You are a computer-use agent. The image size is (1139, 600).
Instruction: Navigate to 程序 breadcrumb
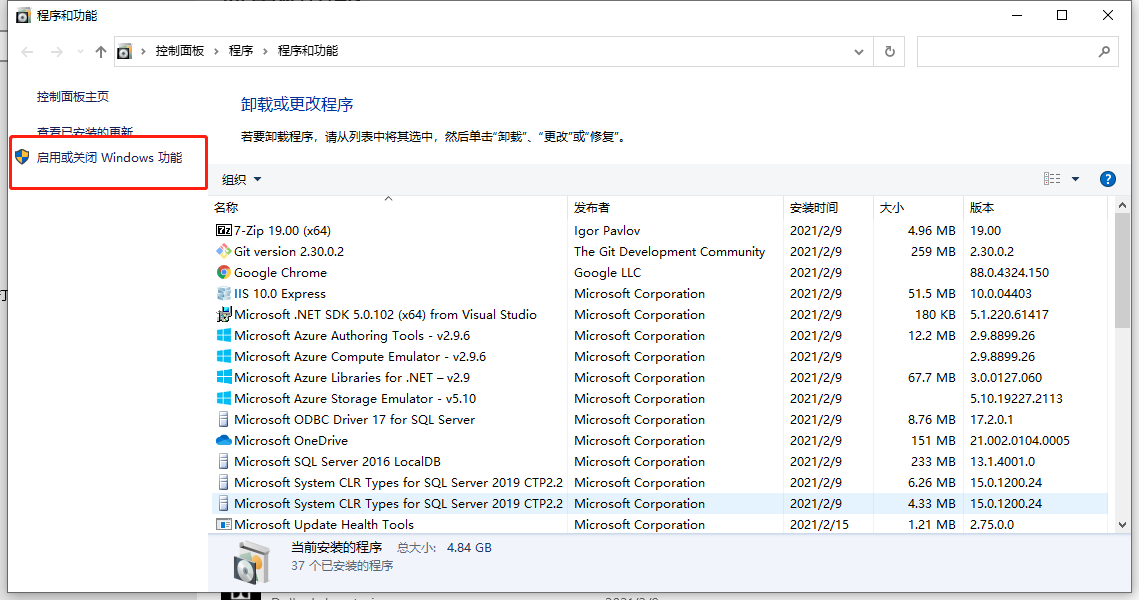[240, 51]
